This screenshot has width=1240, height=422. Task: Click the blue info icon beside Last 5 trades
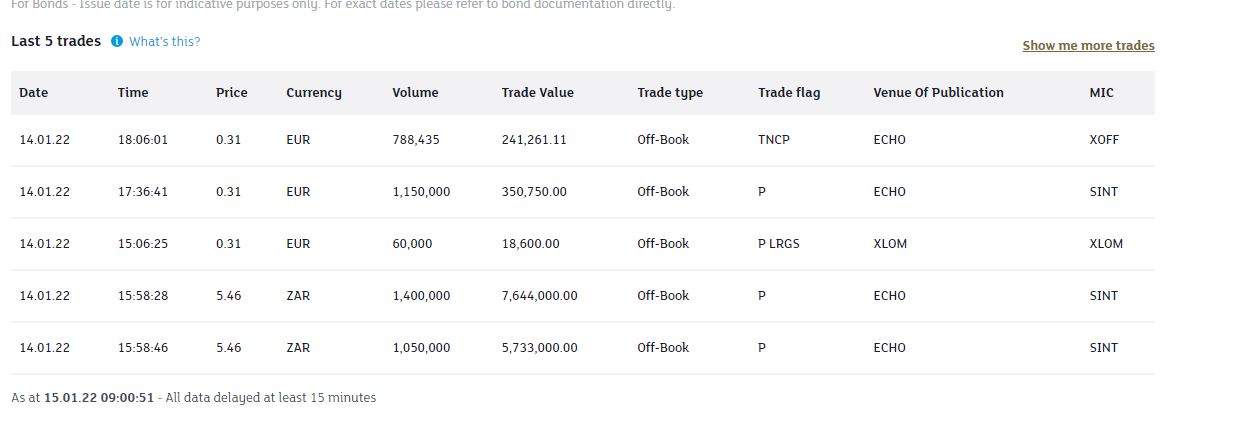[x=117, y=42]
